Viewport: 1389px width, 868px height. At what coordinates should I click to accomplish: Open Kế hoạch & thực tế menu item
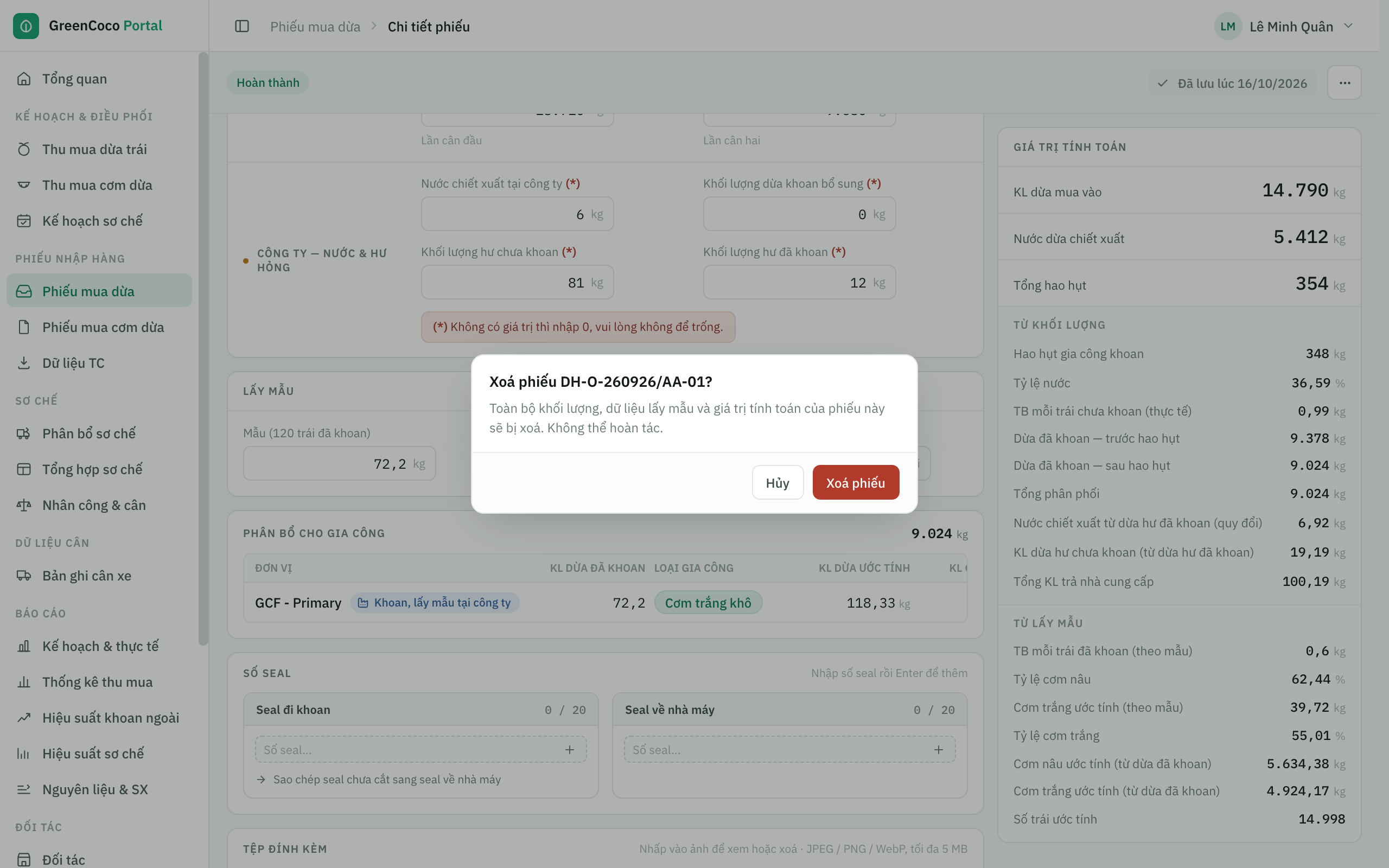(99, 646)
